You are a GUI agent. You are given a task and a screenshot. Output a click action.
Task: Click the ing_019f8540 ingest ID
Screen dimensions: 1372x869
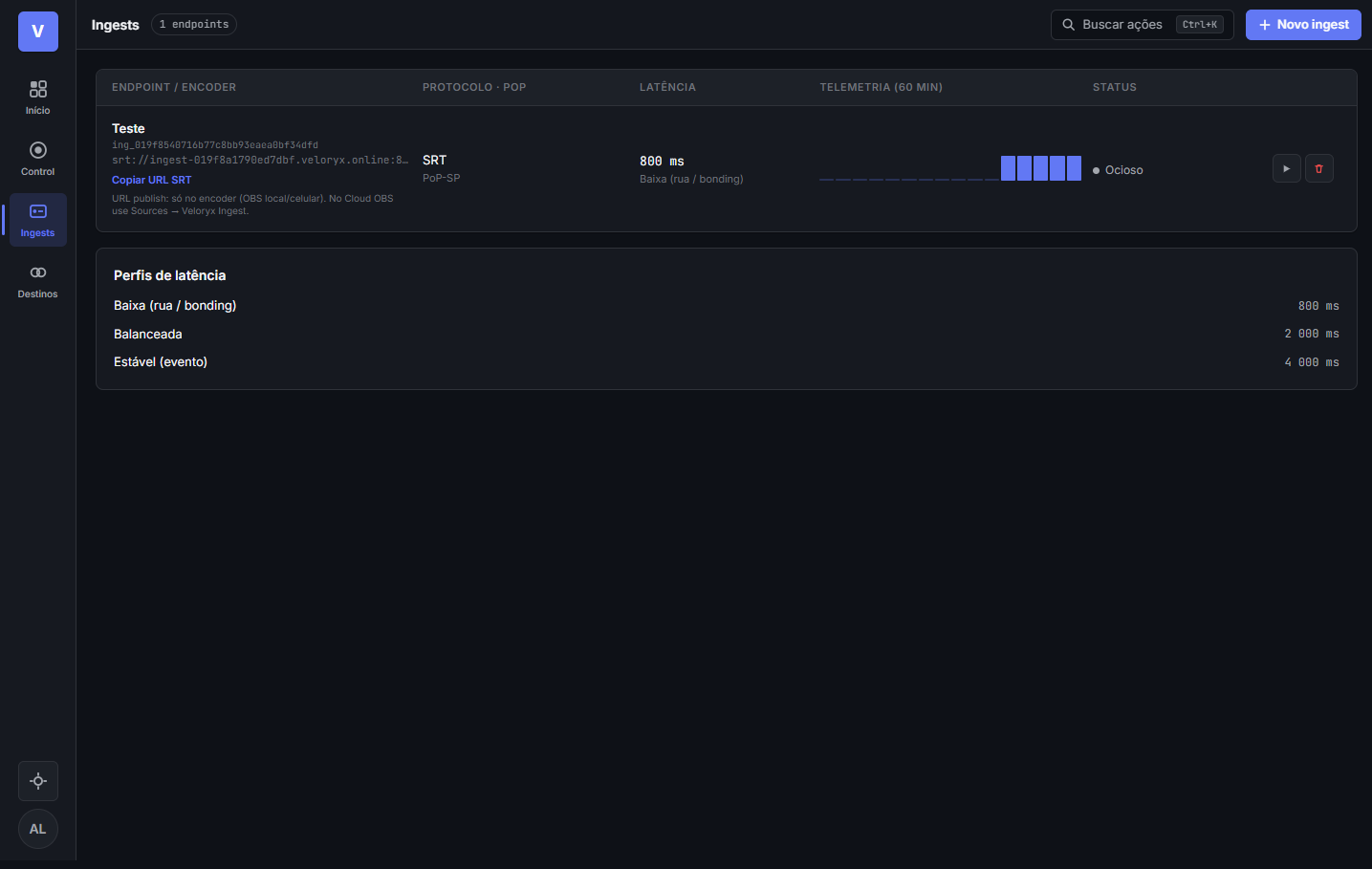click(x=215, y=145)
